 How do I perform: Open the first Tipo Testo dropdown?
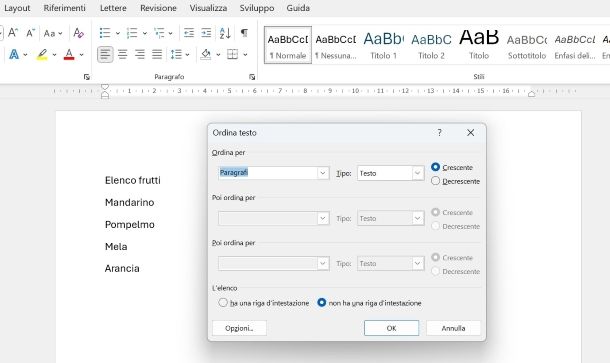[x=417, y=173]
